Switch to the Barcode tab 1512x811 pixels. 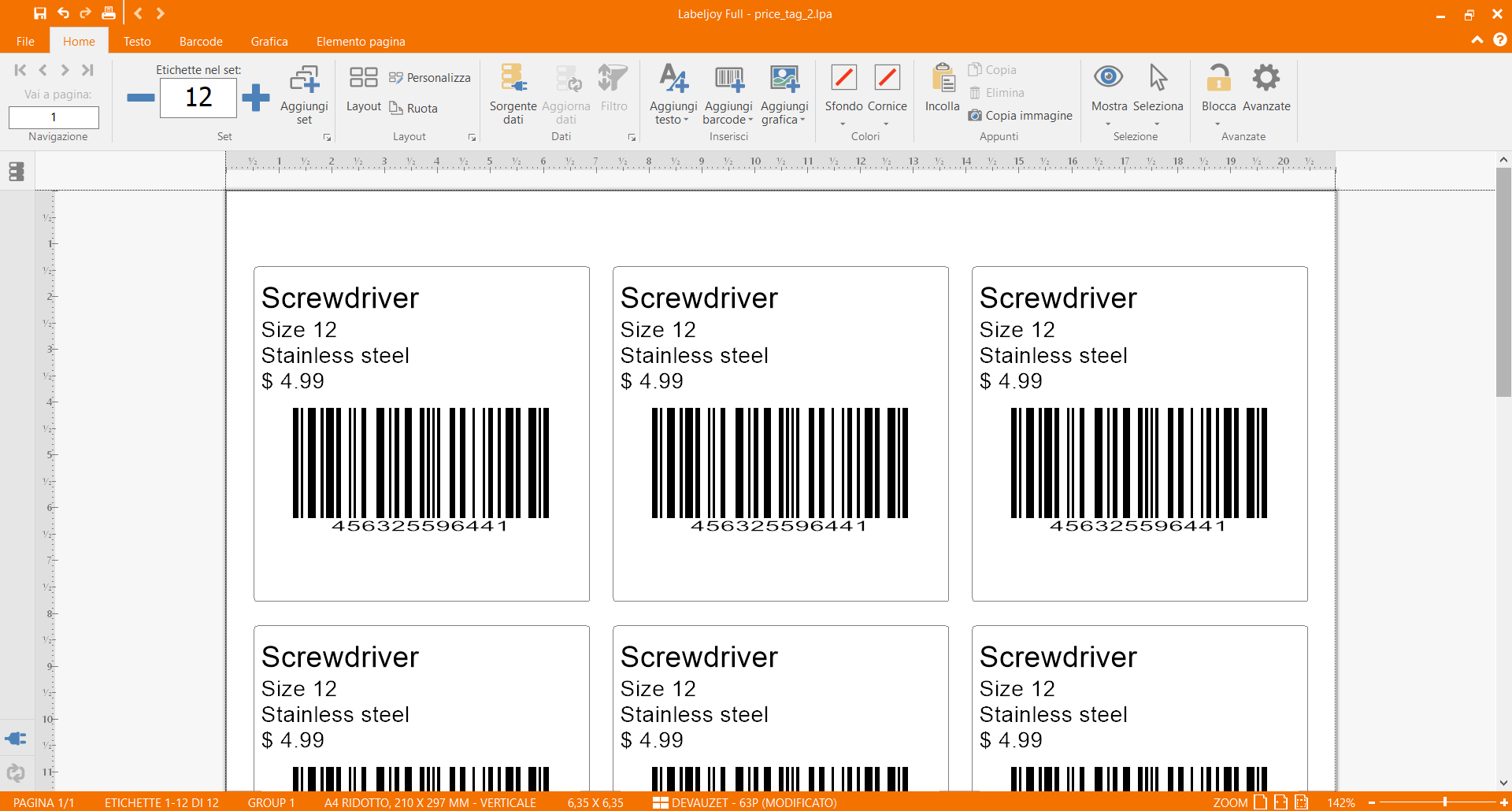coord(201,41)
